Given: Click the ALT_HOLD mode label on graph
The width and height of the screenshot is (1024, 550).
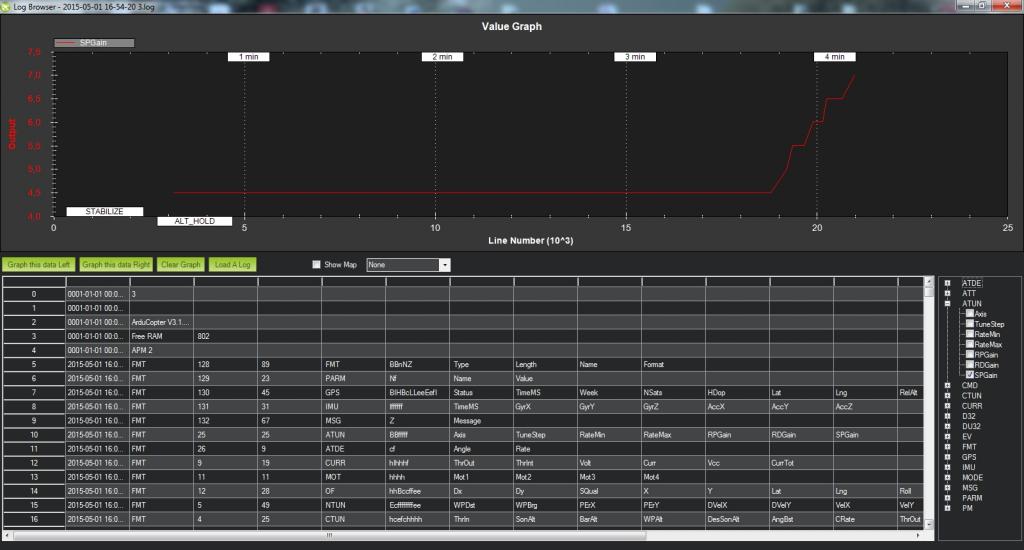Looking at the screenshot, I should [x=195, y=221].
